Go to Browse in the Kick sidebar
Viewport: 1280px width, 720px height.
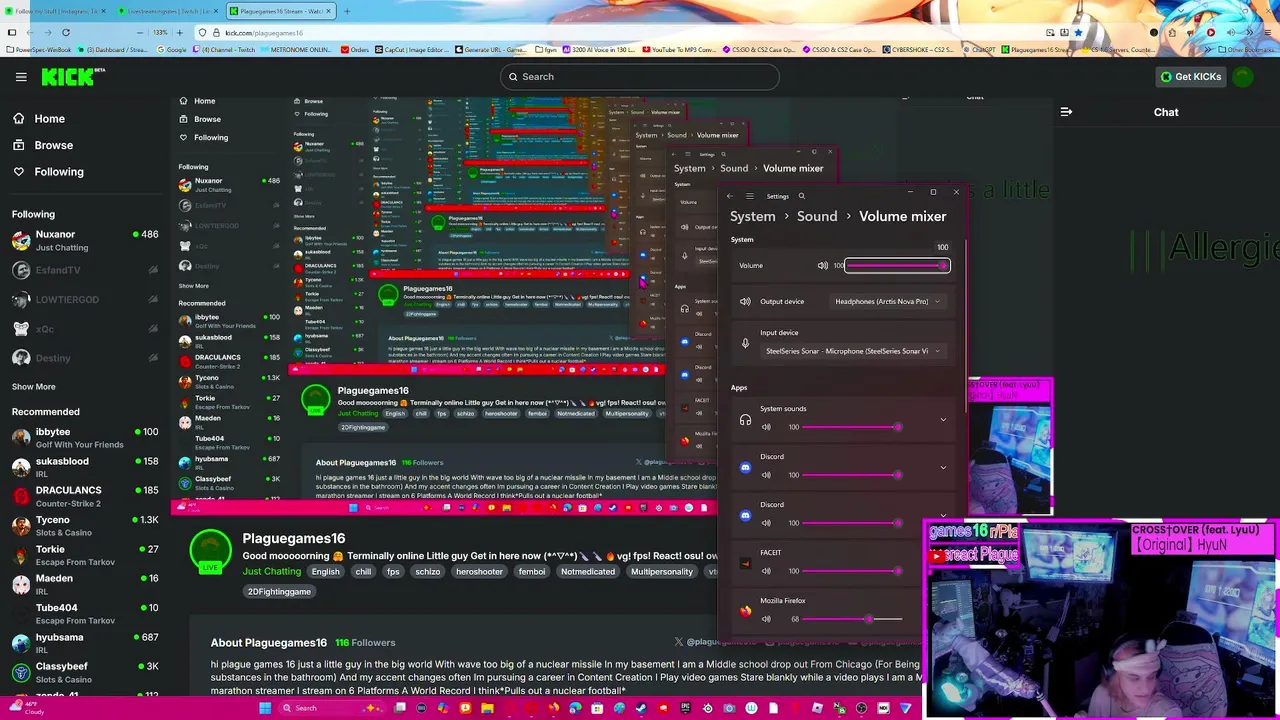pos(54,145)
